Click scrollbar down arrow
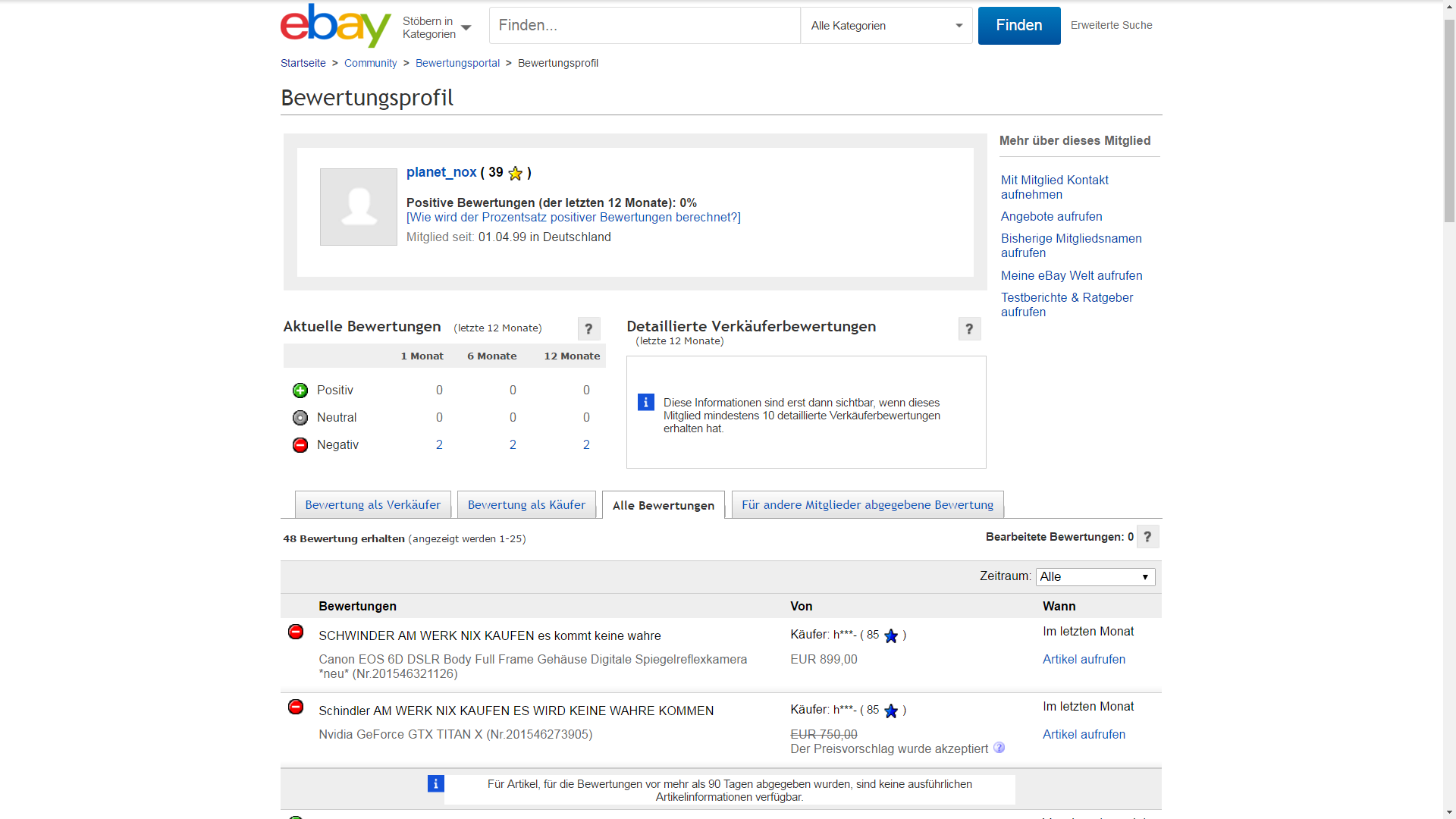This screenshot has width=1456, height=819. click(1449, 812)
